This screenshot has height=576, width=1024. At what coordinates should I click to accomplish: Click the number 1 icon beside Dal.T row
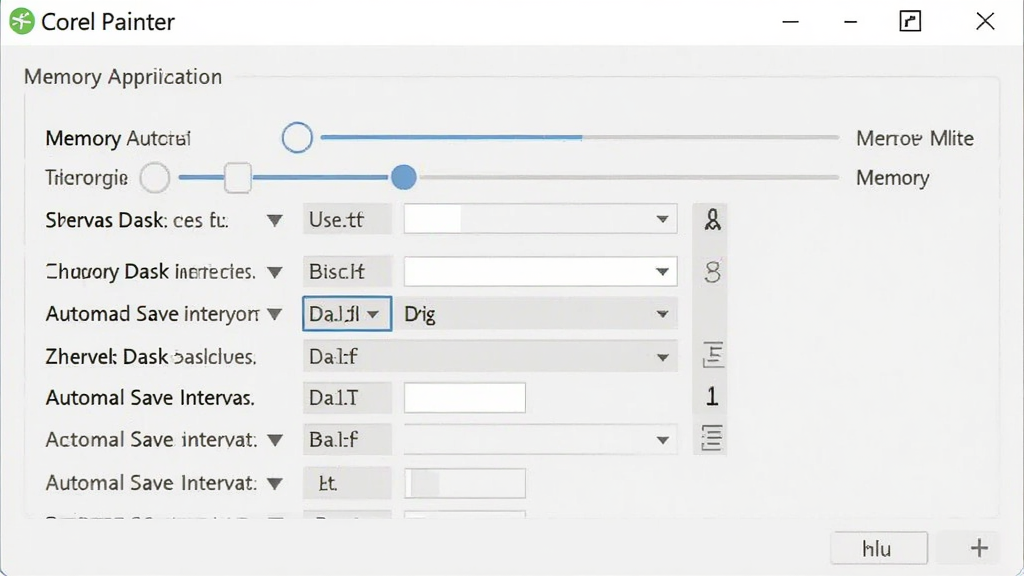tap(712, 396)
